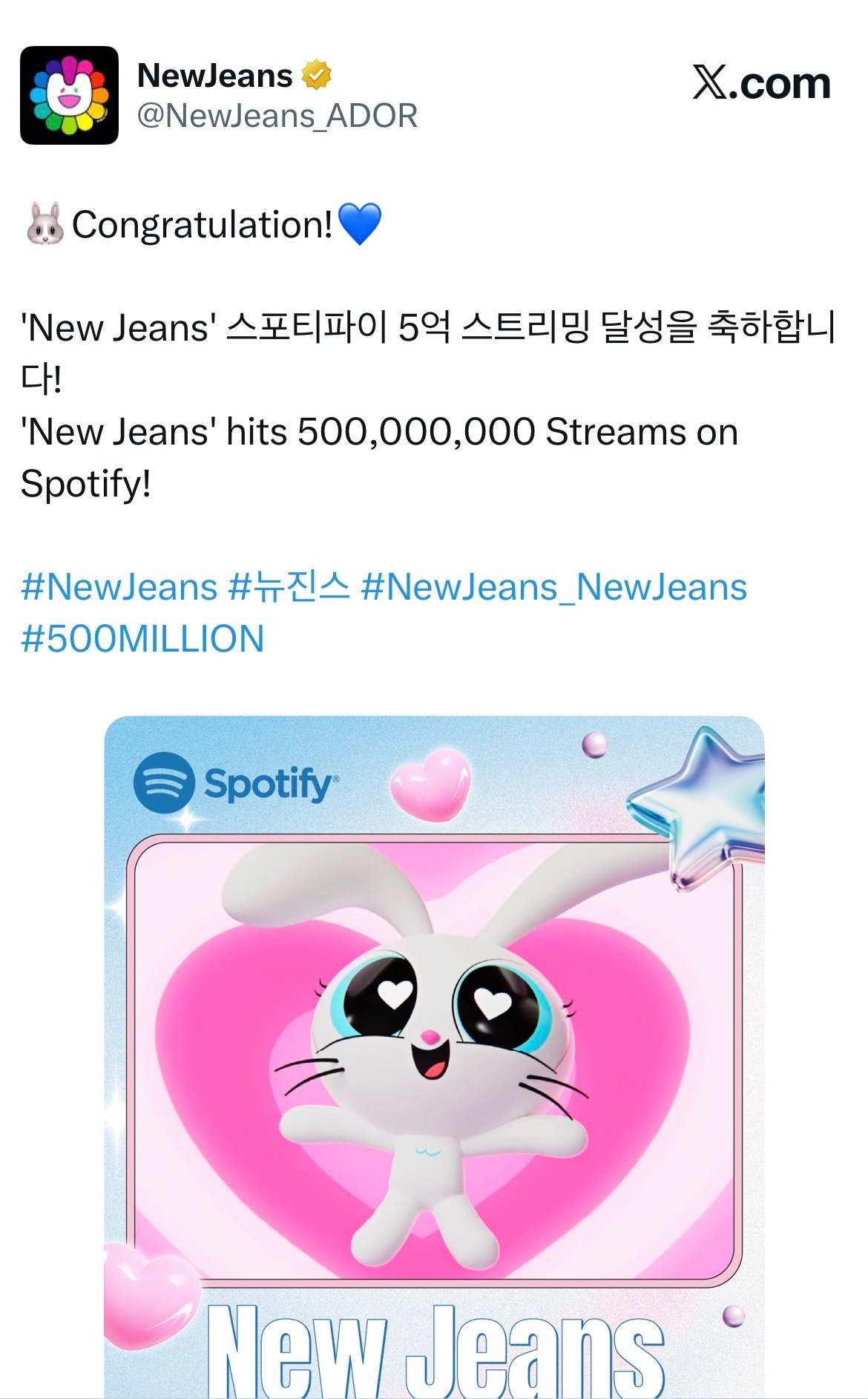Click the Spotify logo in the image
This screenshot has width=868, height=1399.
[x=236, y=783]
